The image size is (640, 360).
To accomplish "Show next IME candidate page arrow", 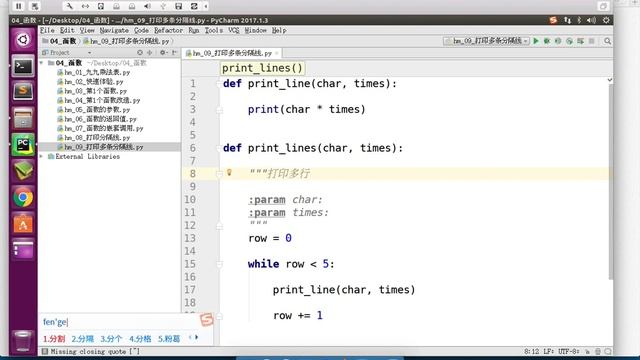I will coord(197,338).
